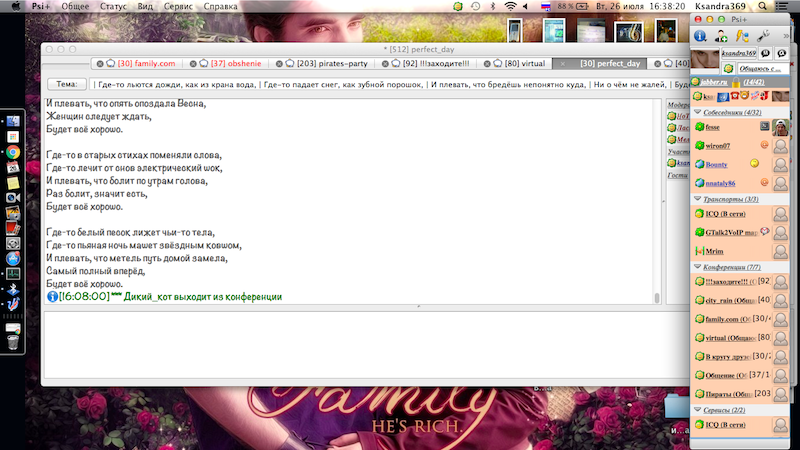This screenshot has width=800, height=450.
Task: Collapse the Конференции (7/7) group
Action: coord(697,266)
